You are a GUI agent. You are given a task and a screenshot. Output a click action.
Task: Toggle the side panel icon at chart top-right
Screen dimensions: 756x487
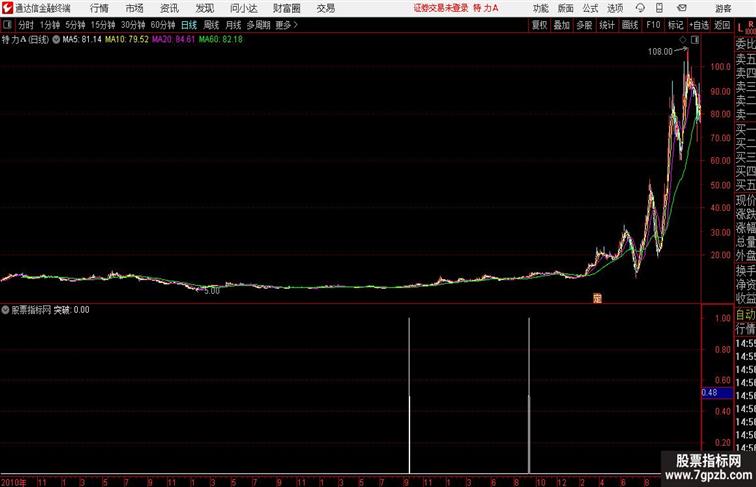pos(695,40)
